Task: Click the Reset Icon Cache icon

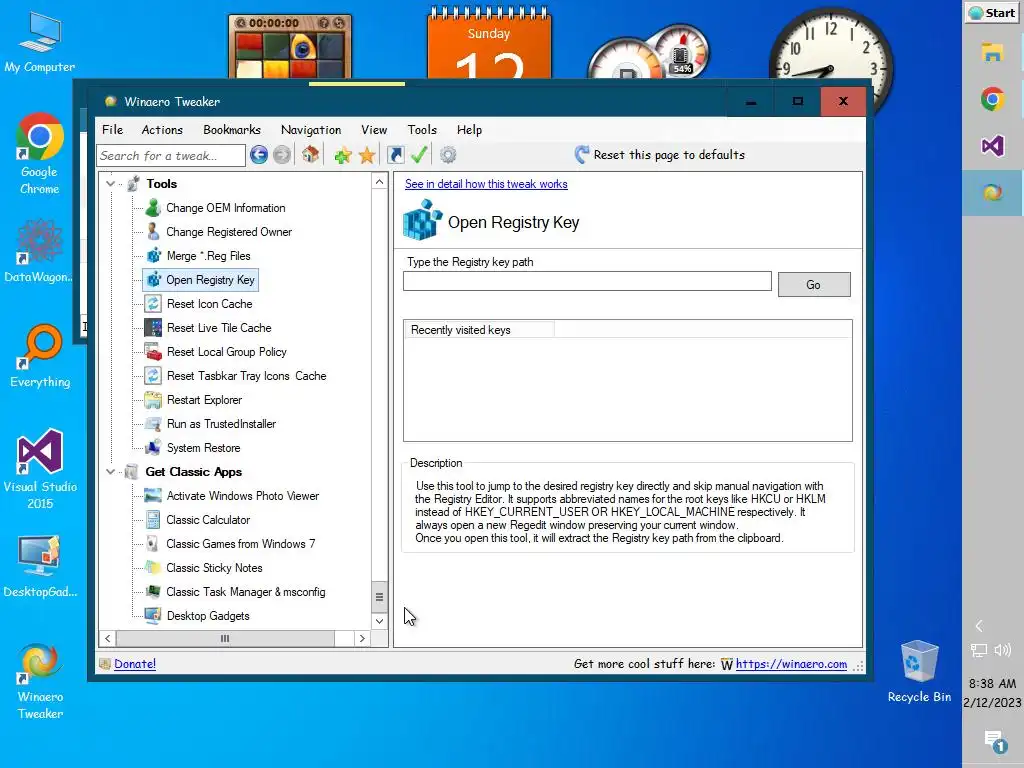Action: [153, 304]
